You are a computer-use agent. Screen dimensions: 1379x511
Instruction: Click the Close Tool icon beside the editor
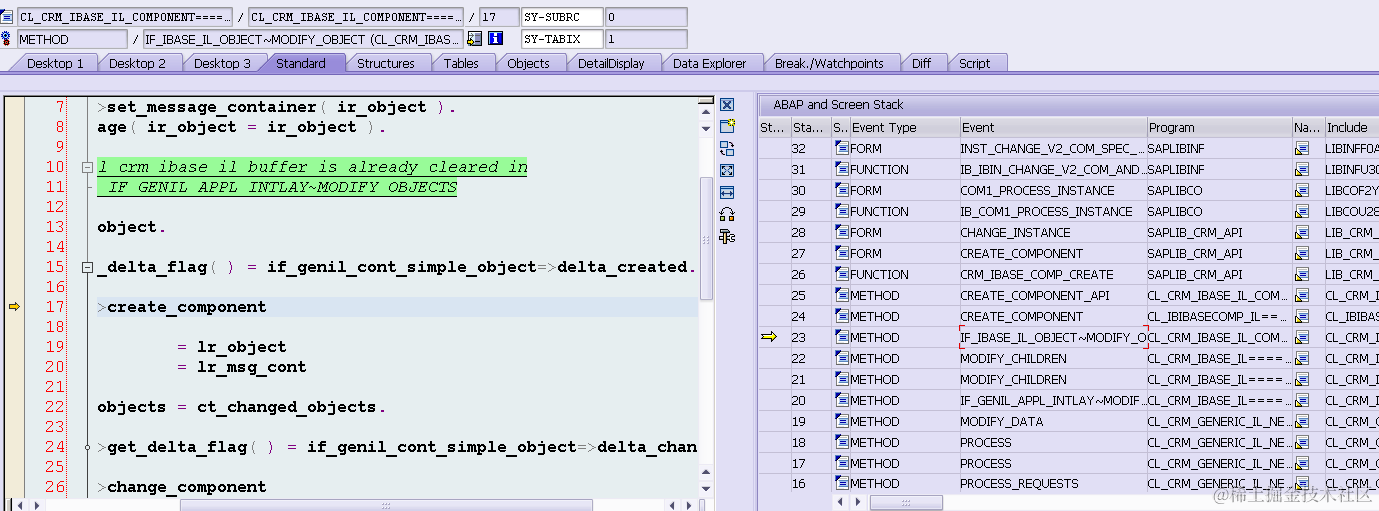727,104
